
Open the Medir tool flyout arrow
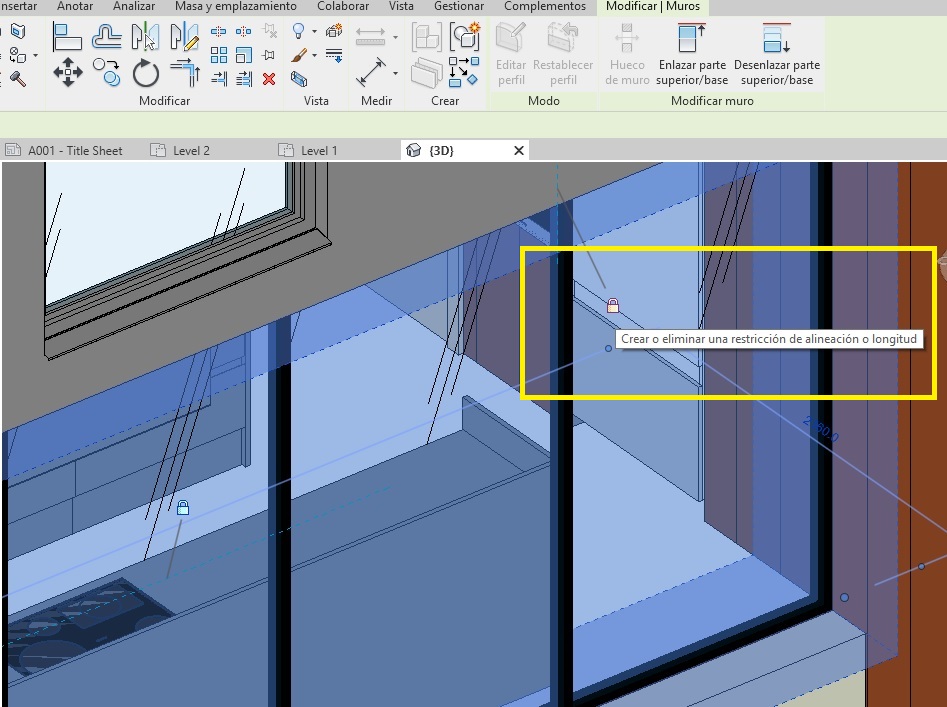pos(394,73)
